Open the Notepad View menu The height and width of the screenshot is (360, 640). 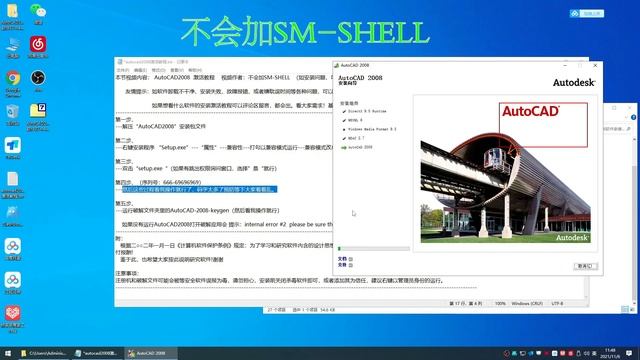177,70
